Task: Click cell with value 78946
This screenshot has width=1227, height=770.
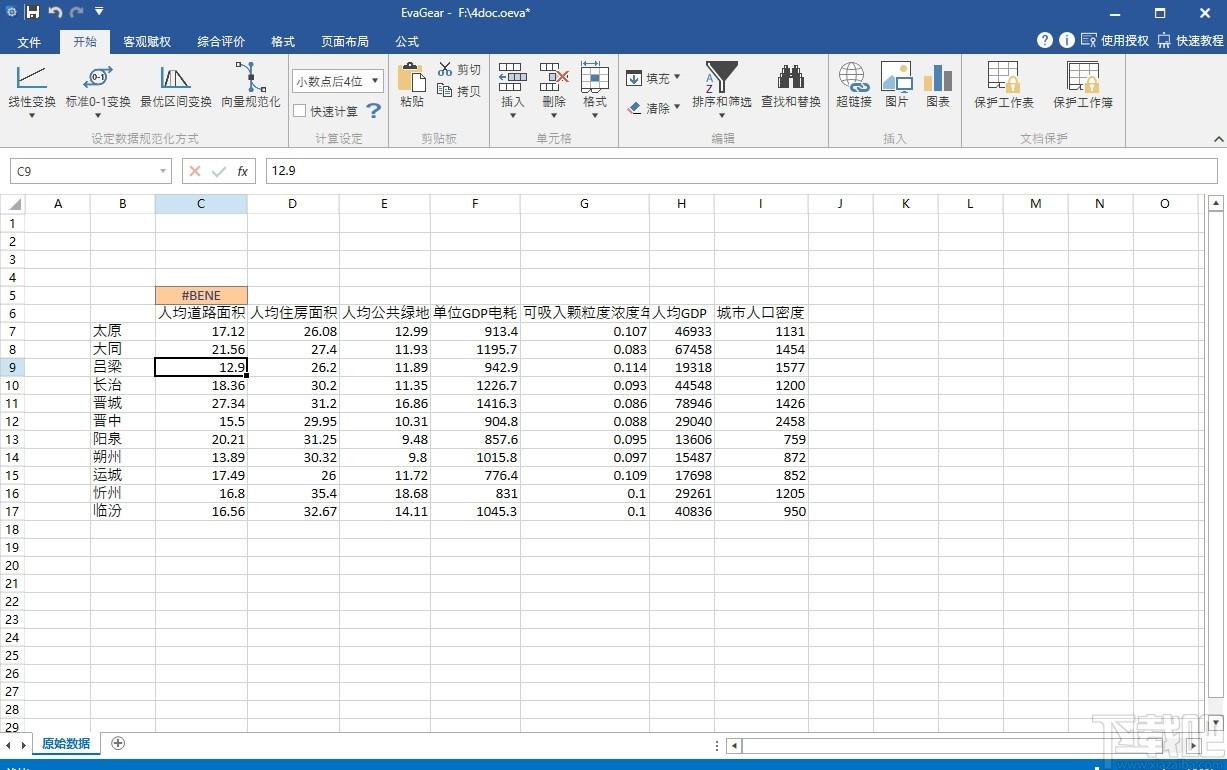Action: point(682,403)
